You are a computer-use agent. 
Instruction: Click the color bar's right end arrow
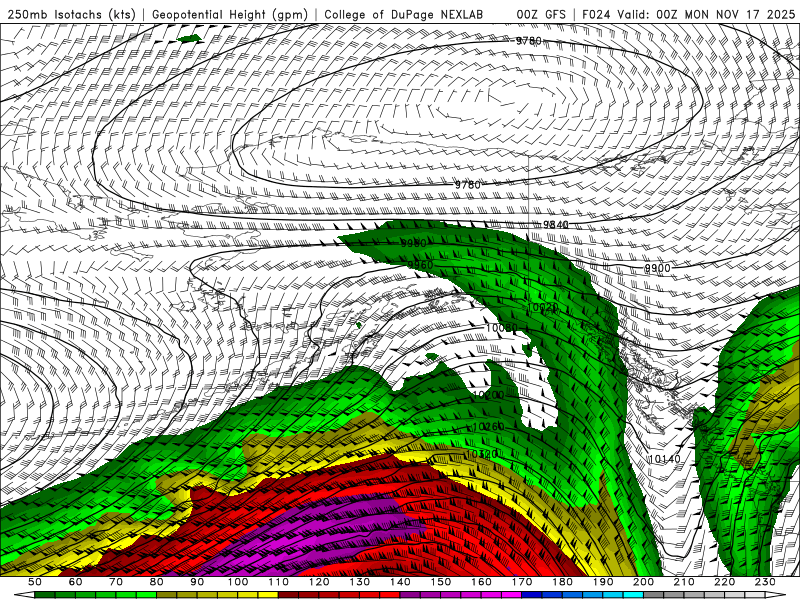click(776, 595)
